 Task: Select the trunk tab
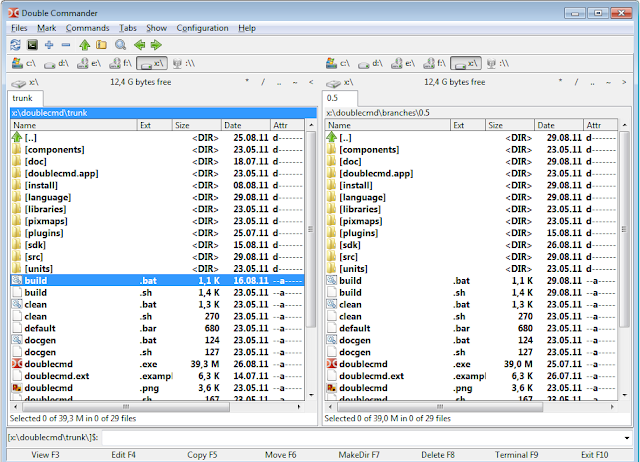pyautogui.click(x=25, y=98)
